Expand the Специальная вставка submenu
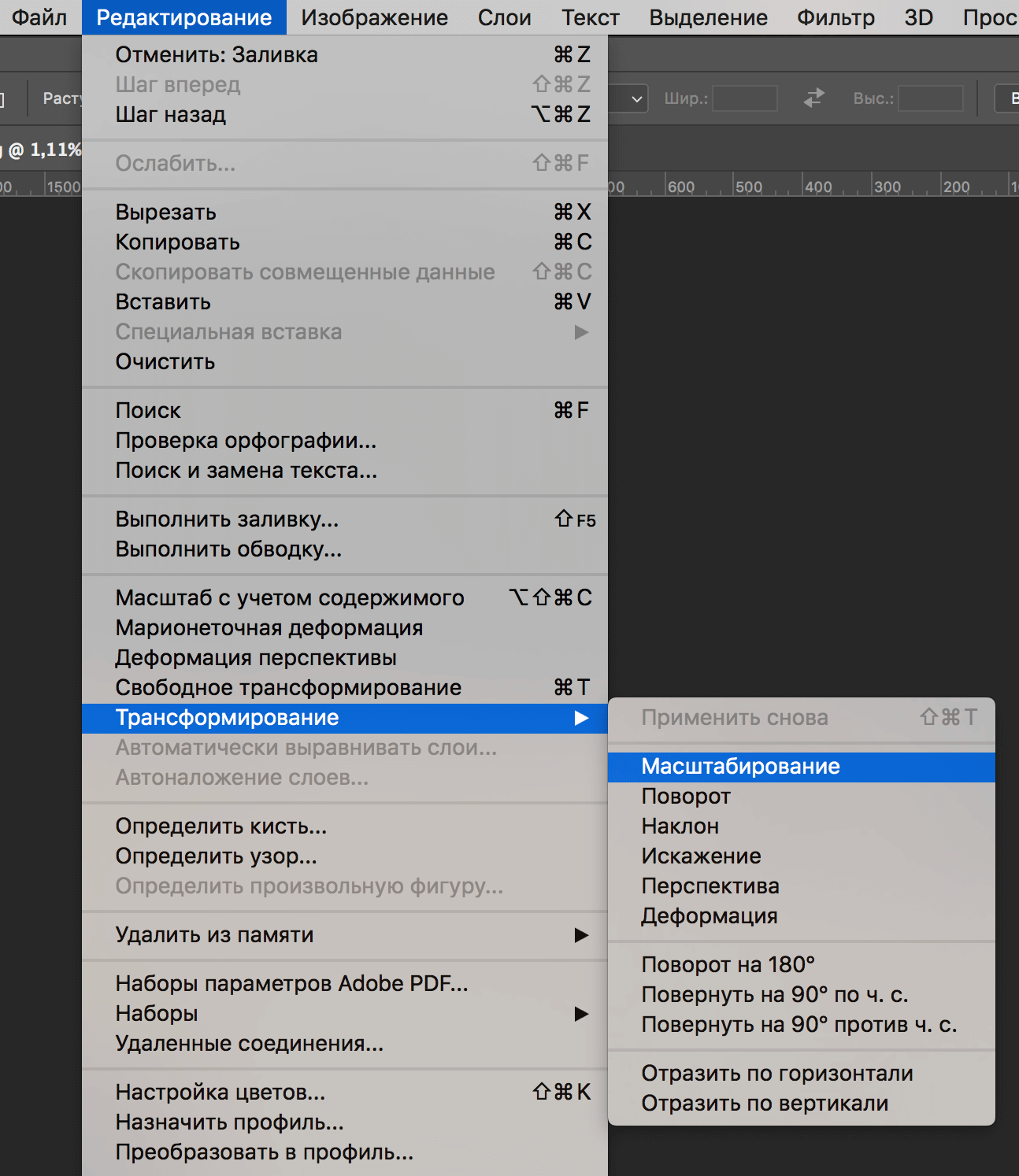 point(228,332)
